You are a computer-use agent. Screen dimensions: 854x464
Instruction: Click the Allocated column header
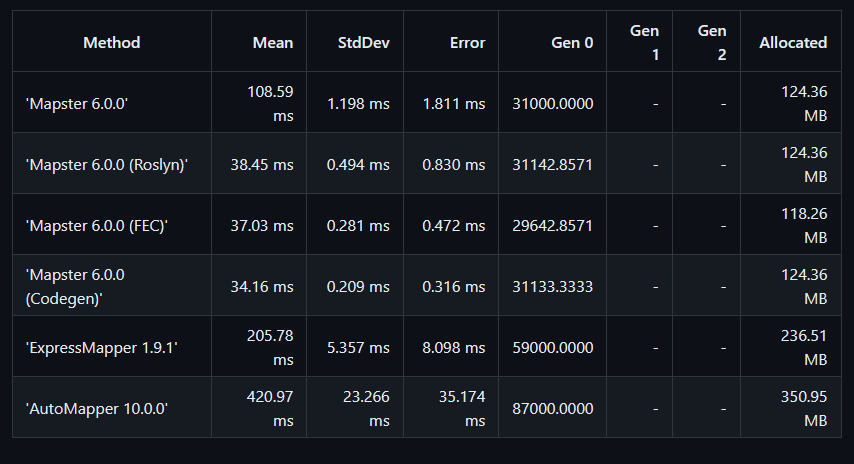coord(793,42)
